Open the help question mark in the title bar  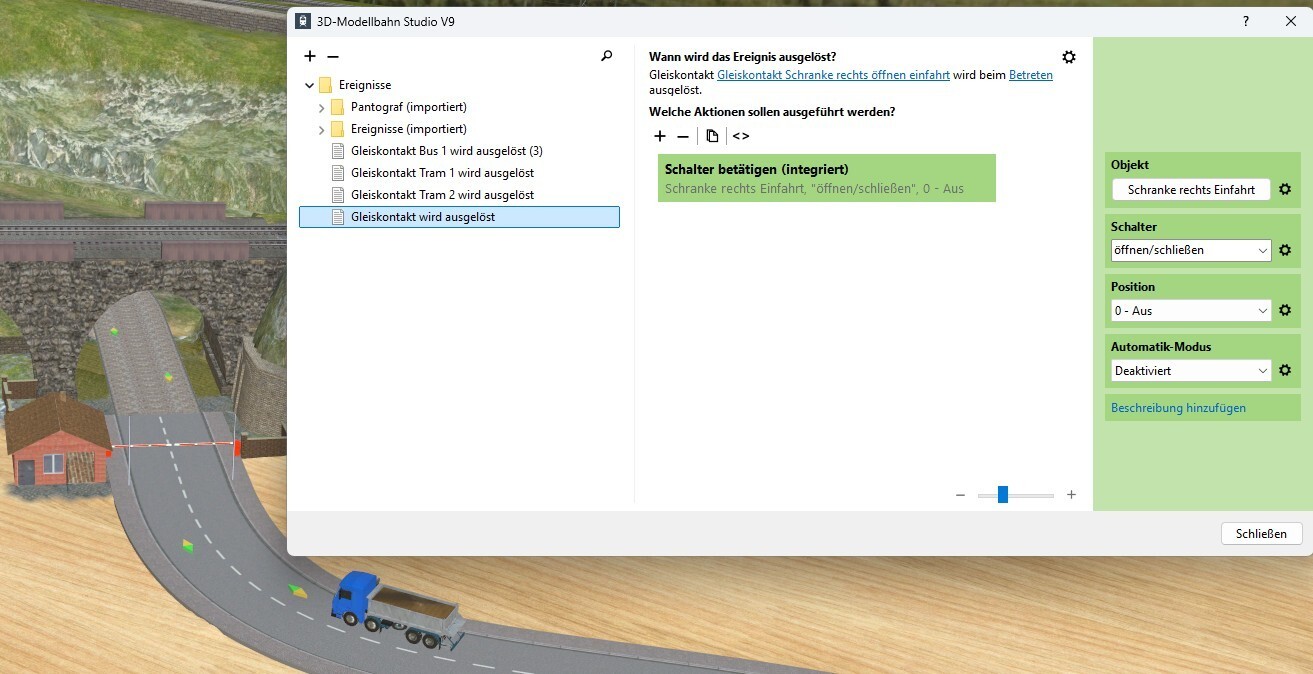[1245, 21]
